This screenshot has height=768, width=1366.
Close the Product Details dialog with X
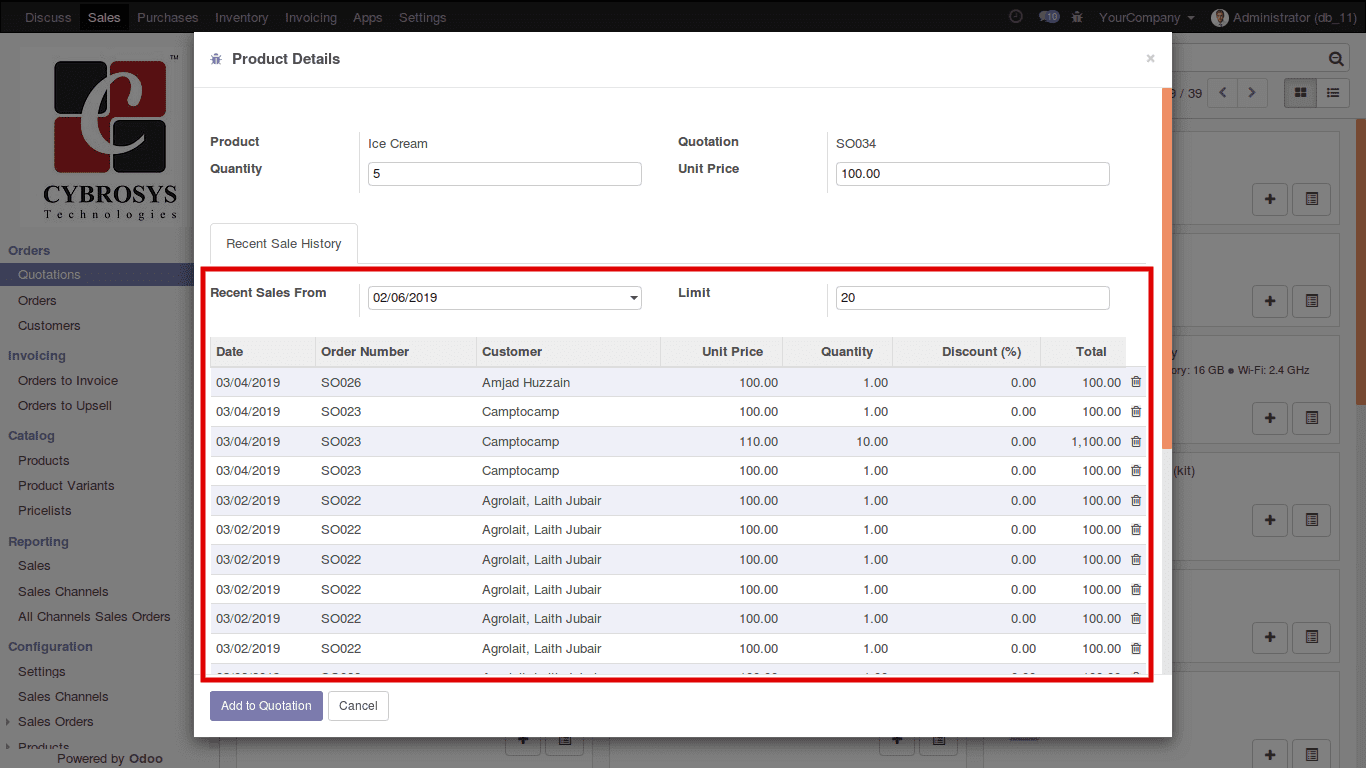tap(1150, 59)
